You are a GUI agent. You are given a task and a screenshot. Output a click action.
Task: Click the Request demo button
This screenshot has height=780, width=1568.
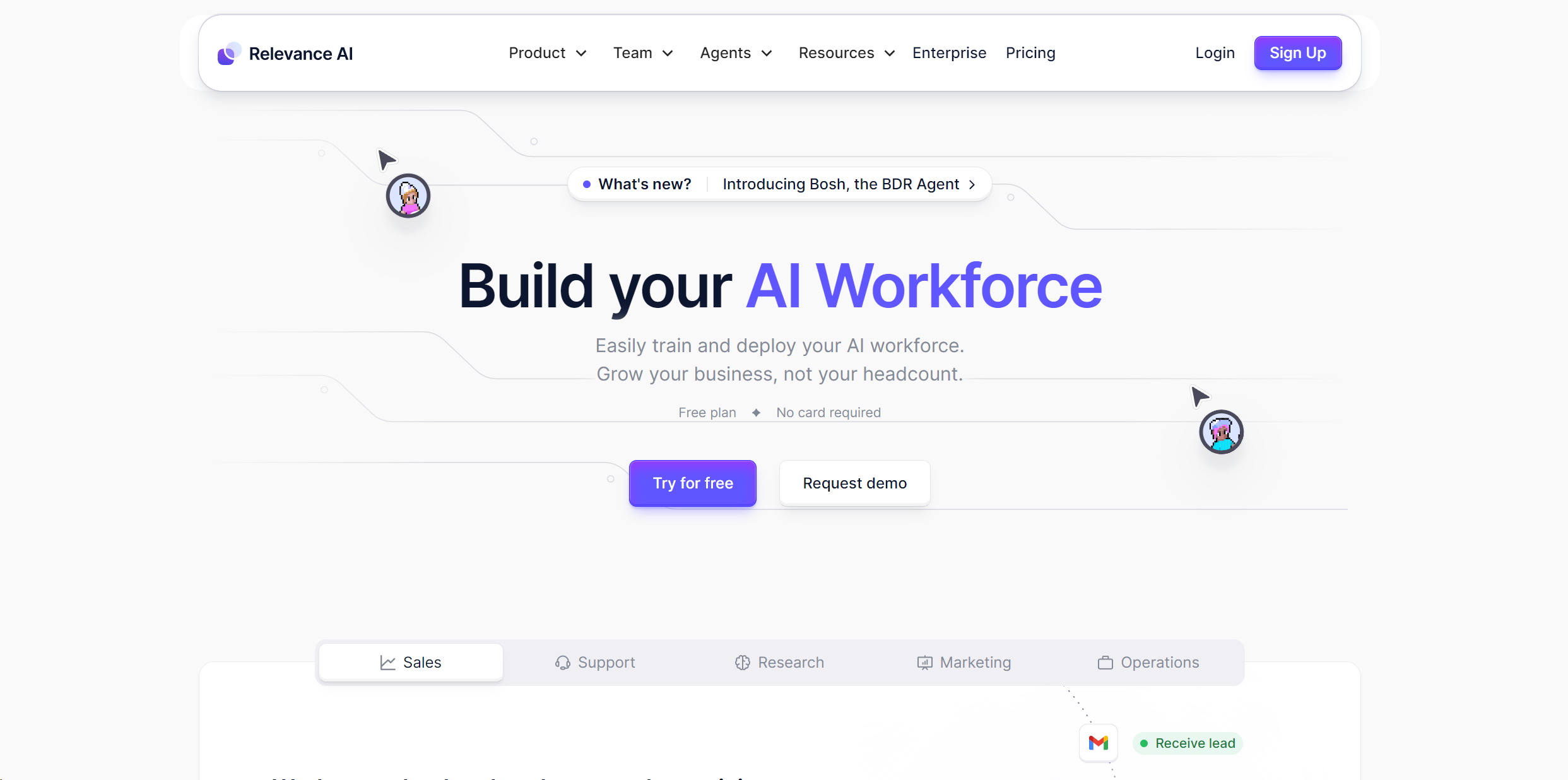(x=855, y=483)
